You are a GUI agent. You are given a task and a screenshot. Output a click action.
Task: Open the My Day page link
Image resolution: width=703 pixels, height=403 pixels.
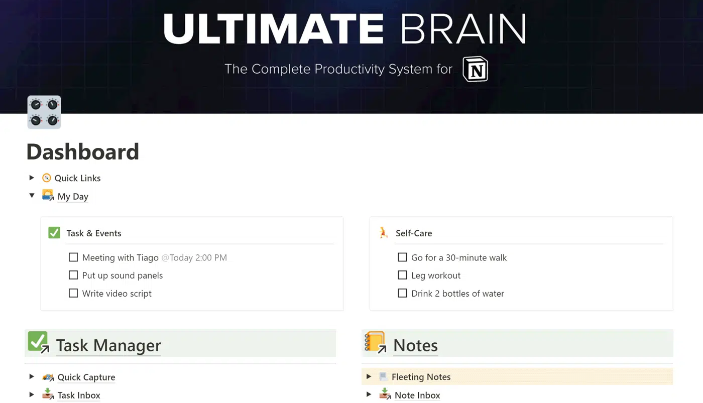[73, 196]
